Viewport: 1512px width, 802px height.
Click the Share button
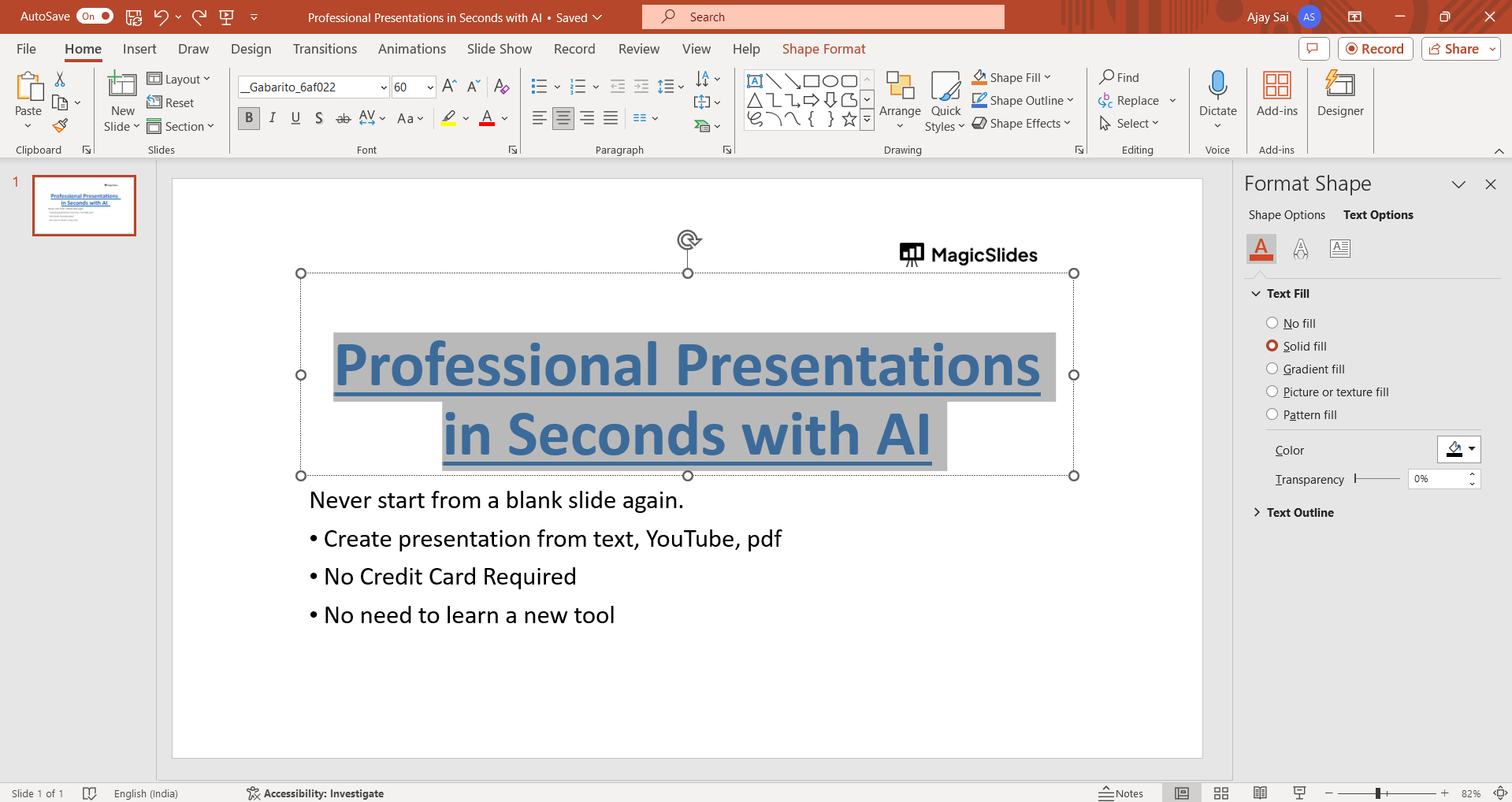coord(1454,49)
